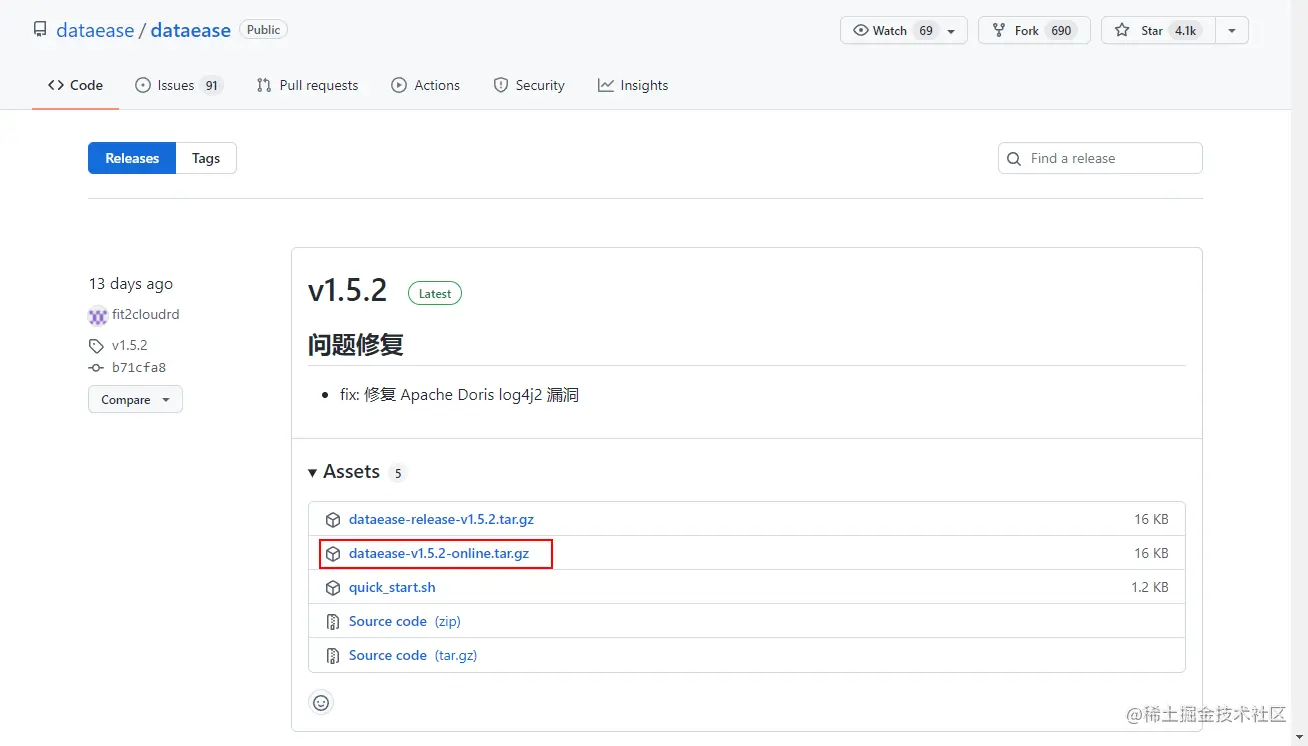Add a reaction with the smiley button

click(x=321, y=703)
